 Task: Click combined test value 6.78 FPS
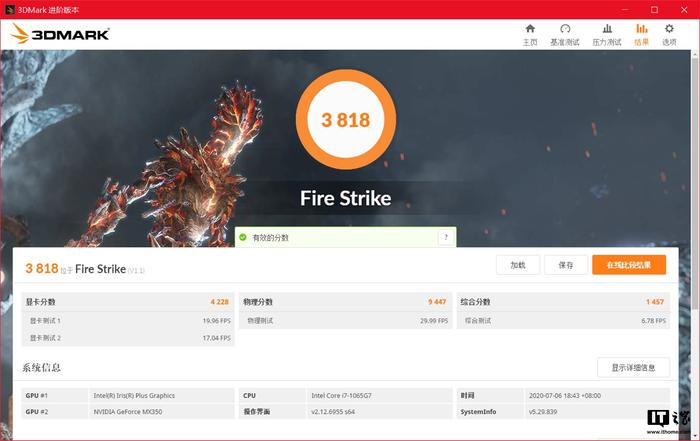(654, 320)
